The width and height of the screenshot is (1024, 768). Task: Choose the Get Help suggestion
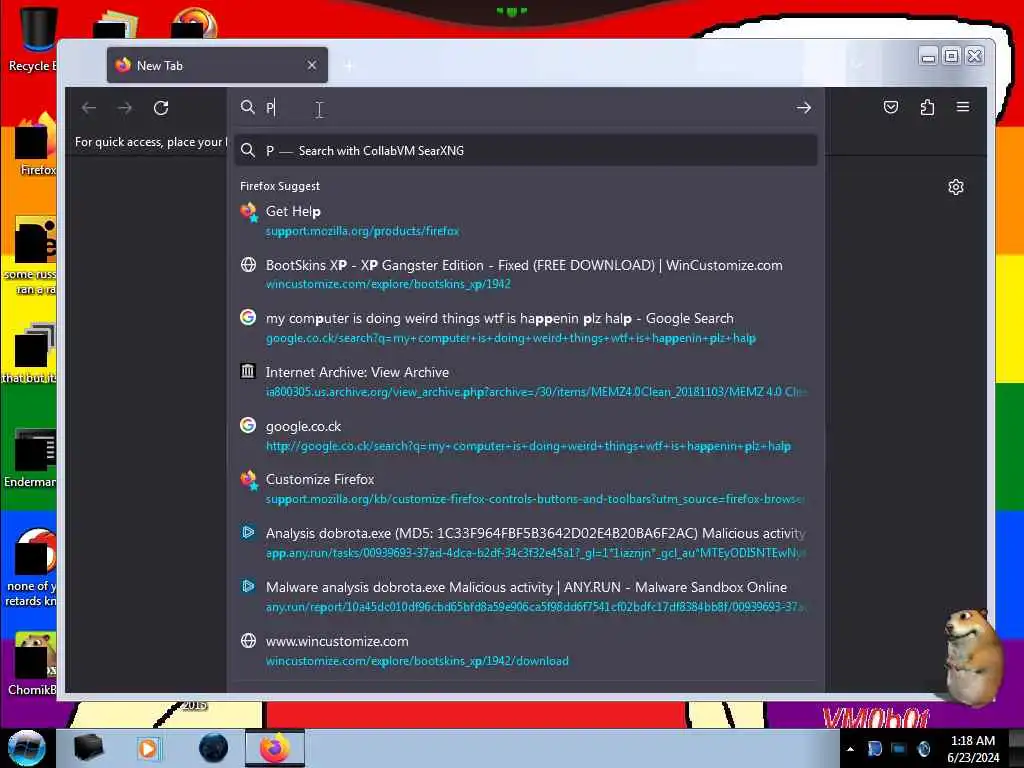point(526,221)
